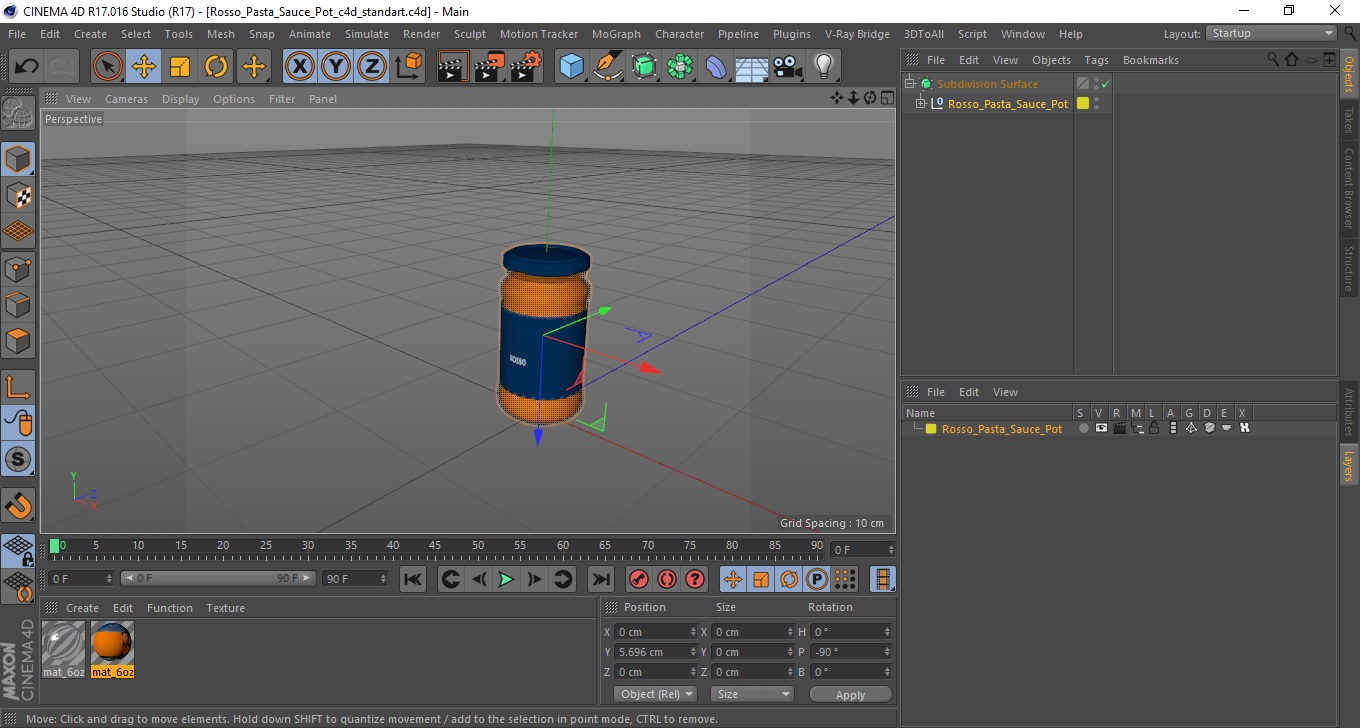Switch to Edges mode

click(18, 304)
